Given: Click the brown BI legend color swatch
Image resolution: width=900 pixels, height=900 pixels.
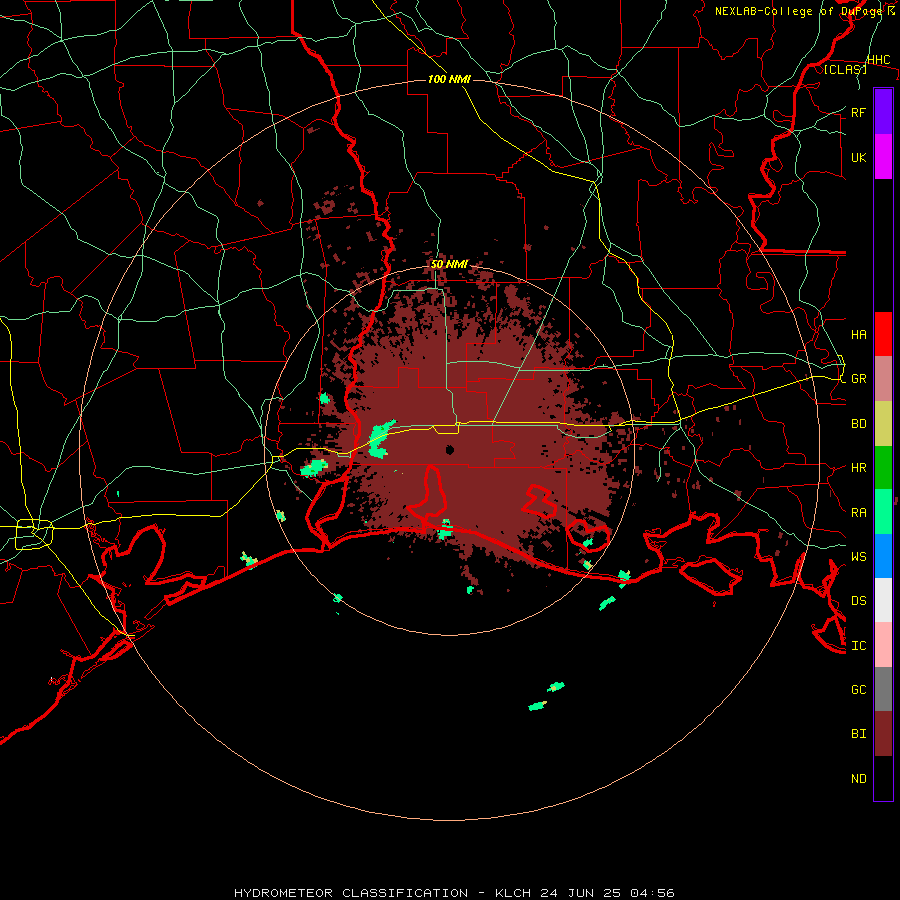Looking at the screenshot, I should (x=883, y=734).
